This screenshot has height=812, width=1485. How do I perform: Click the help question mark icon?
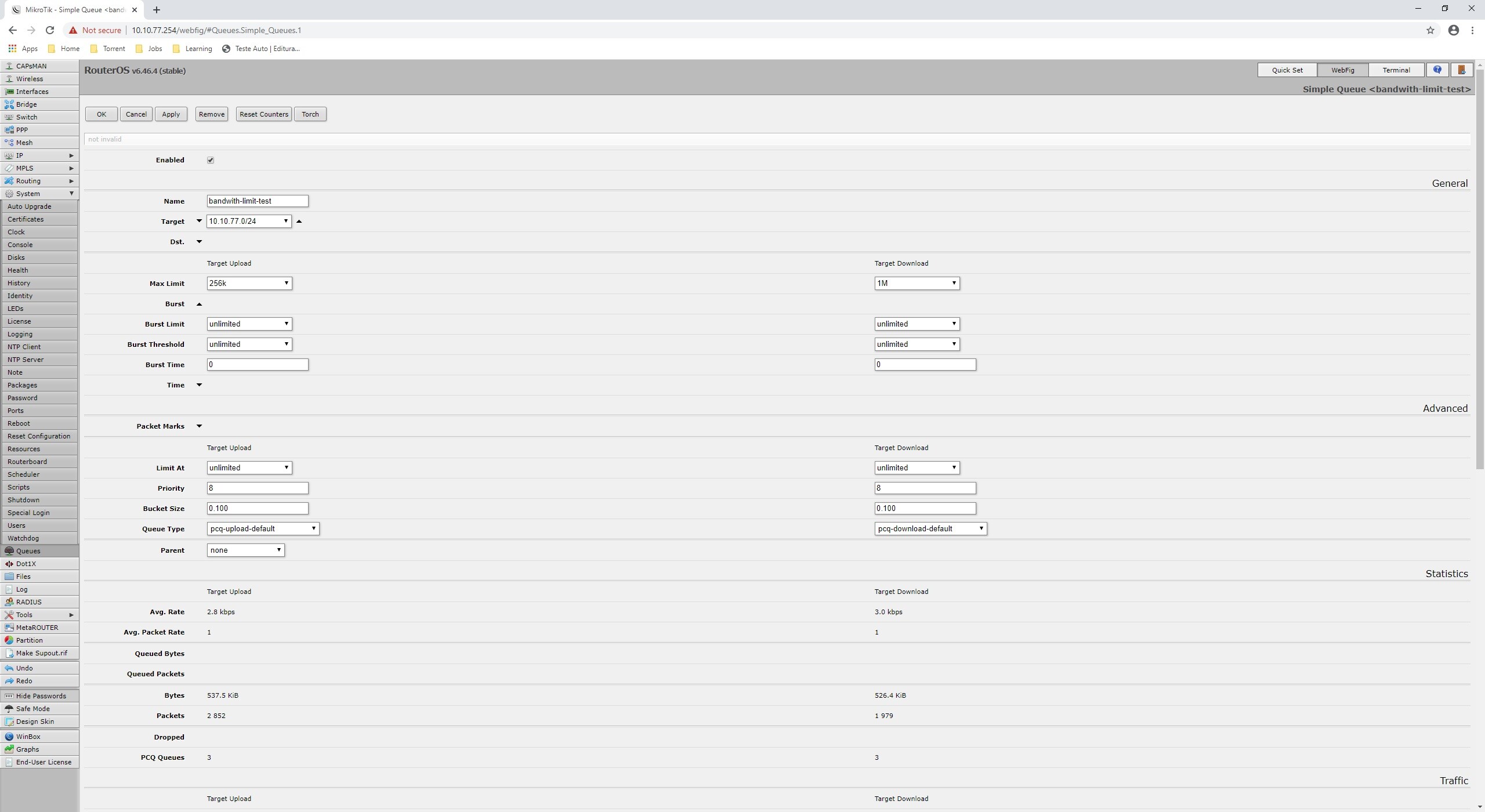pos(1437,70)
